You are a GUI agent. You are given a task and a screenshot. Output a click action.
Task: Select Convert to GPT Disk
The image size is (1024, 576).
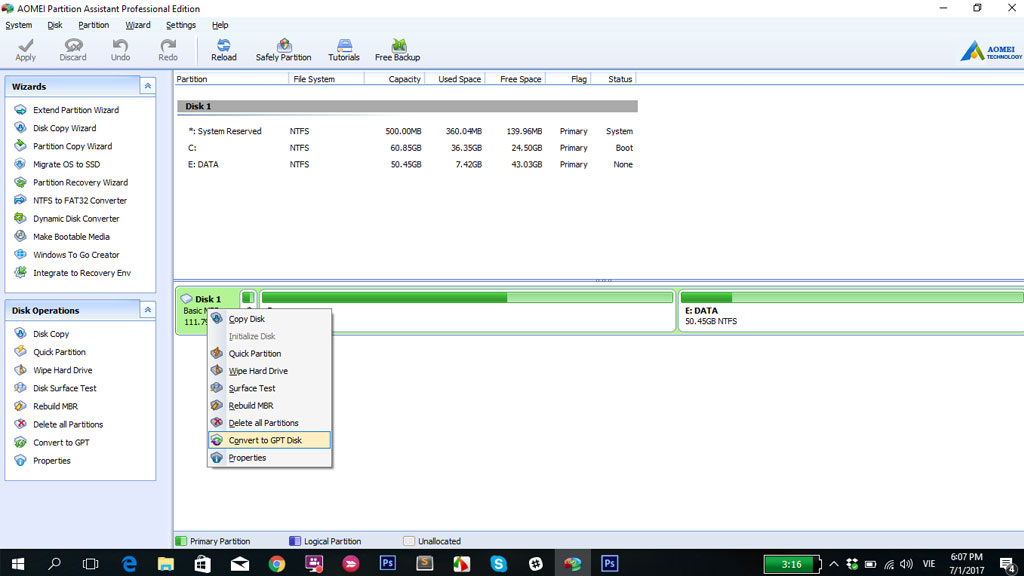point(269,440)
